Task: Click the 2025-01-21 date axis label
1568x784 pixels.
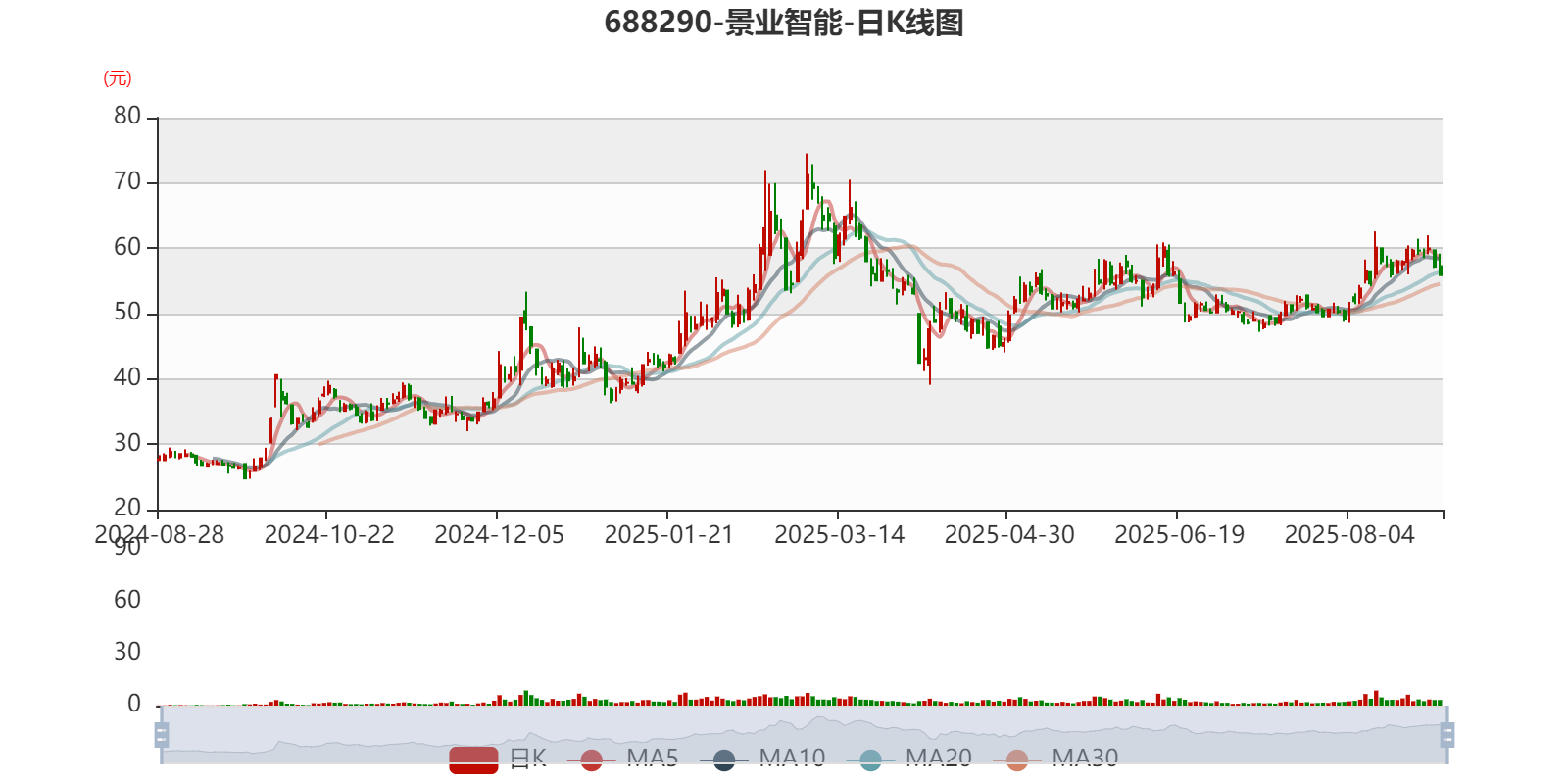Action: [669, 535]
